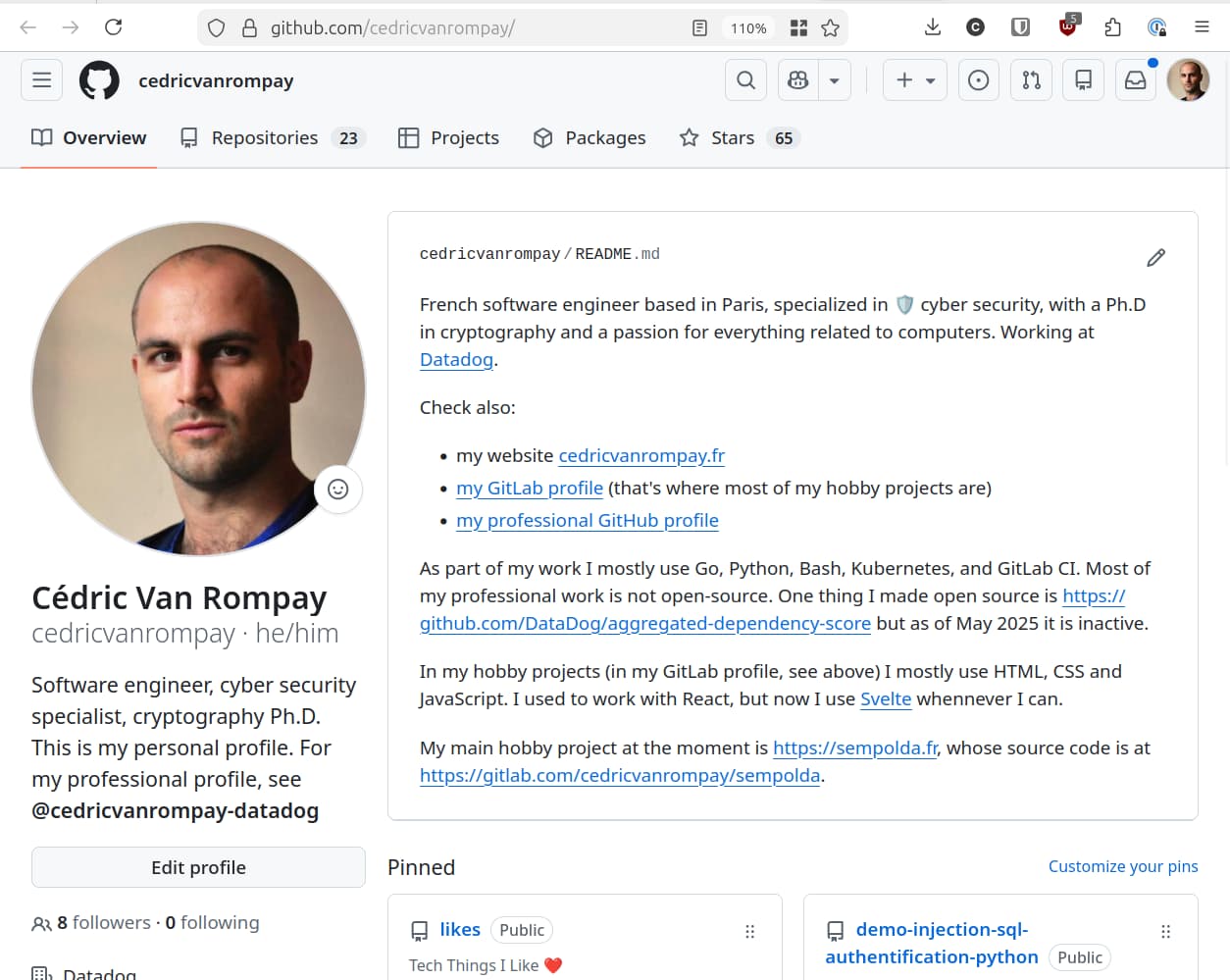Click the 110% zoom indicator
The height and width of the screenshot is (980, 1230).
point(747,27)
